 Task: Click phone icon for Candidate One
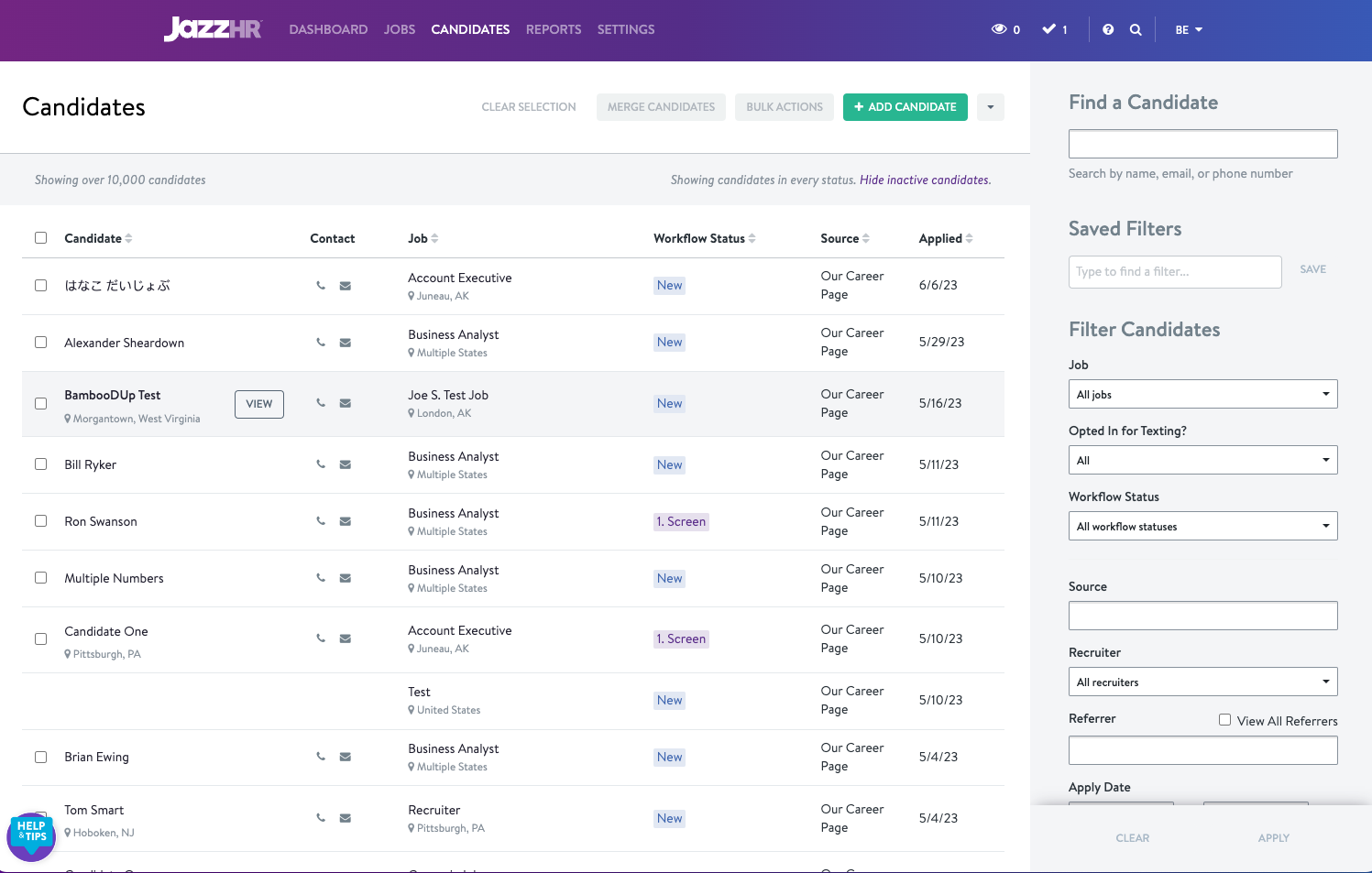321,638
